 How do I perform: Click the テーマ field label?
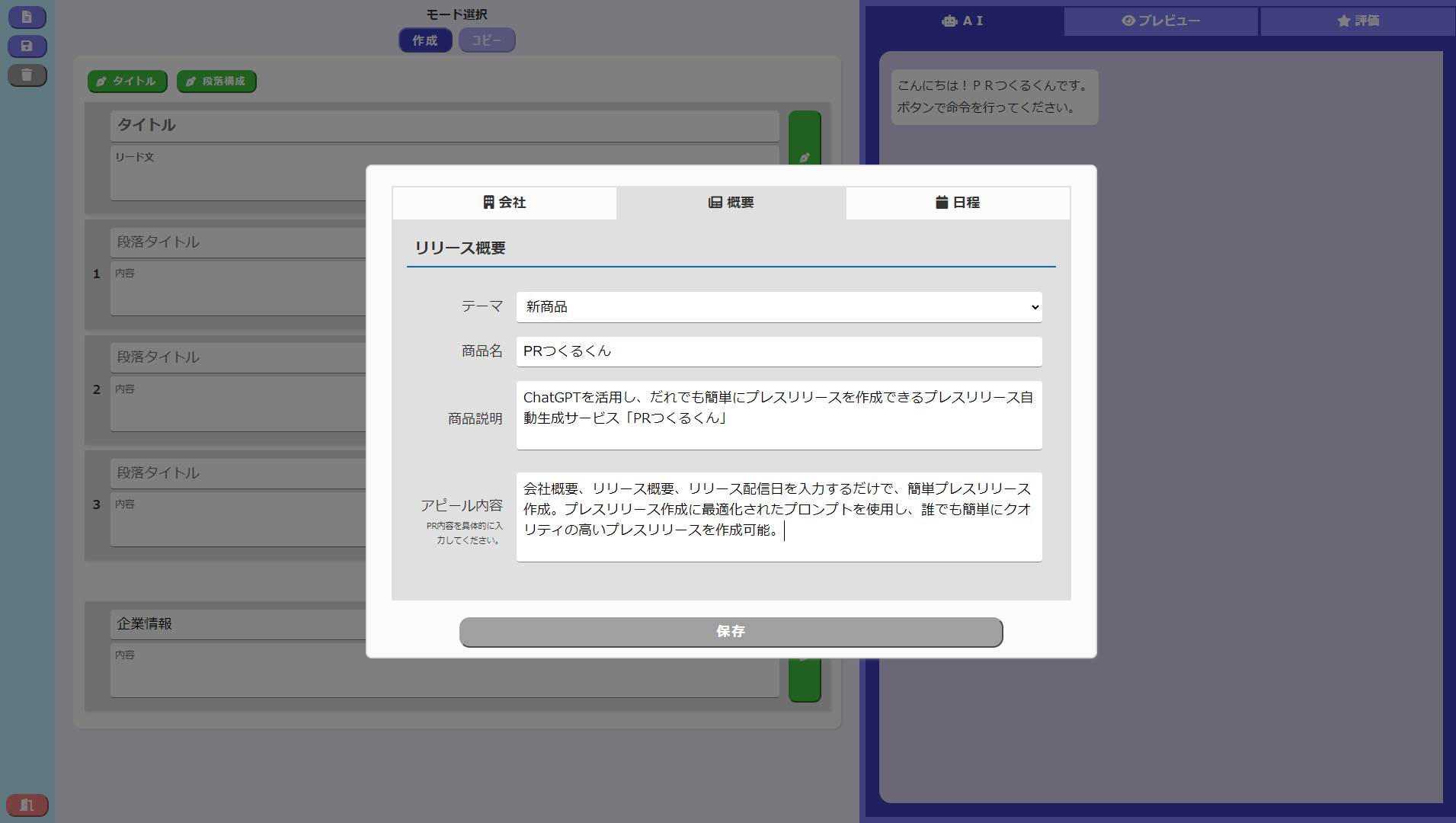[x=482, y=306]
